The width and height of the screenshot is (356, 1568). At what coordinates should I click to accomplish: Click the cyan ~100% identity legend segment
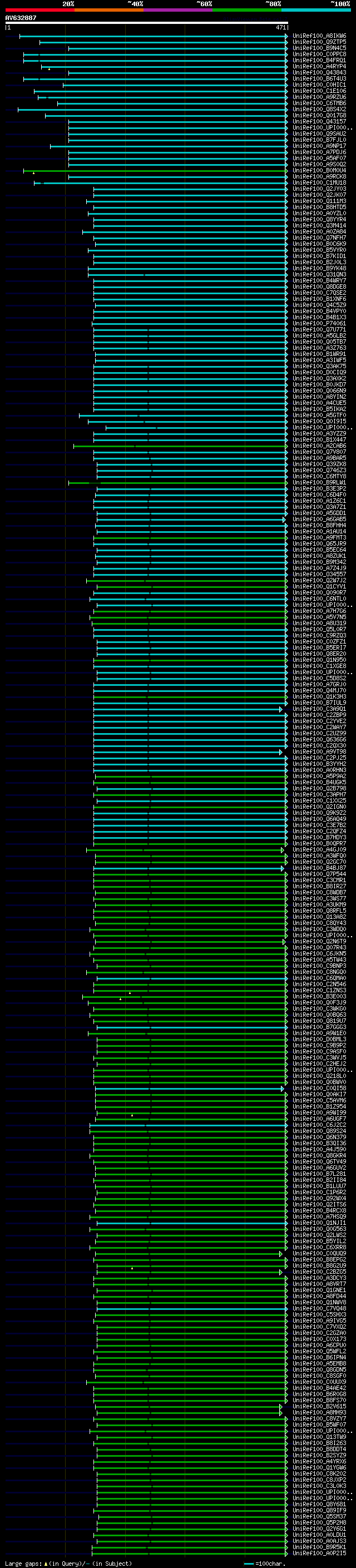coord(317,10)
